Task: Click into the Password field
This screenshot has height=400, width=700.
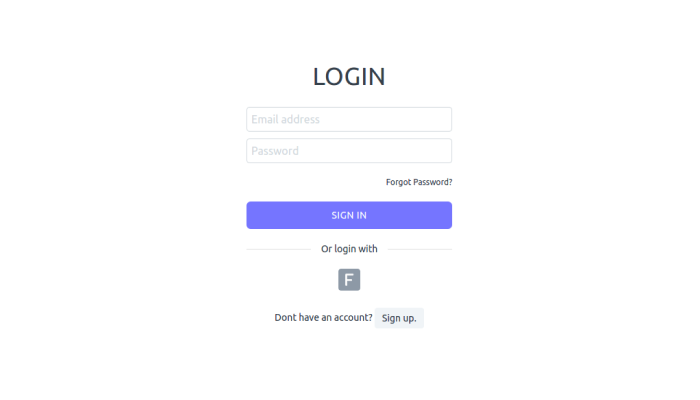Action: pos(349,150)
